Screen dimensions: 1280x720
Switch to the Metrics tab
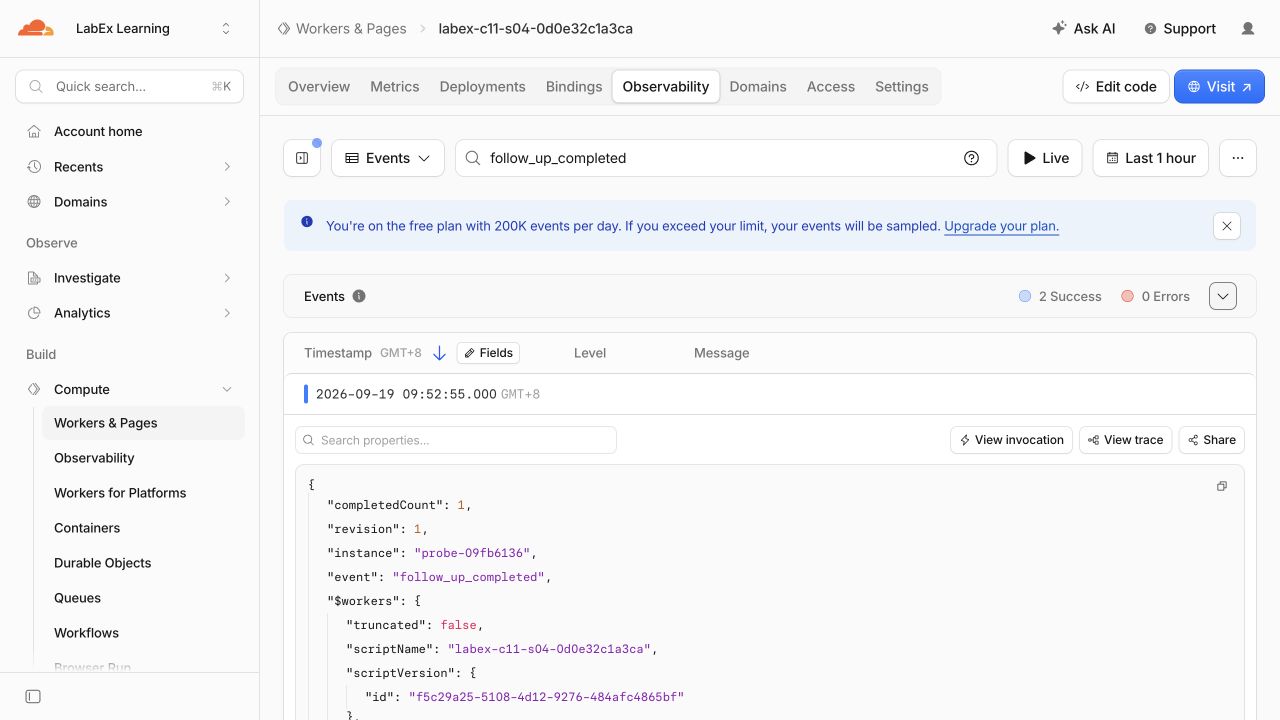click(395, 87)
